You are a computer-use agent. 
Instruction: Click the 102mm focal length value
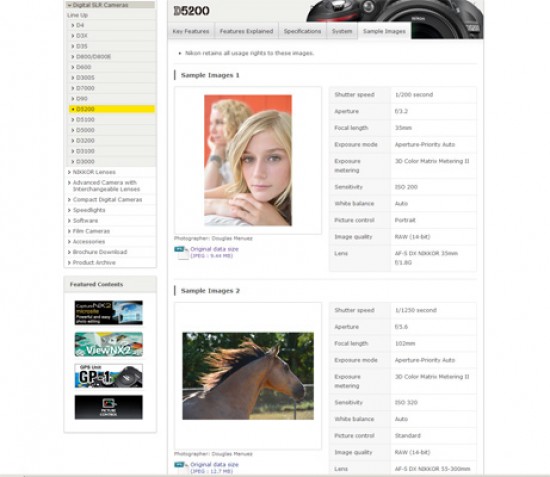405,344
